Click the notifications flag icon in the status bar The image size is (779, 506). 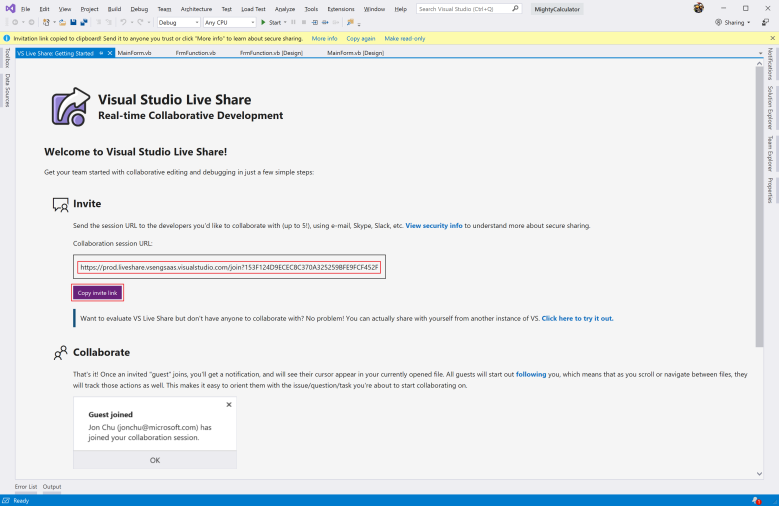[756, 501]
